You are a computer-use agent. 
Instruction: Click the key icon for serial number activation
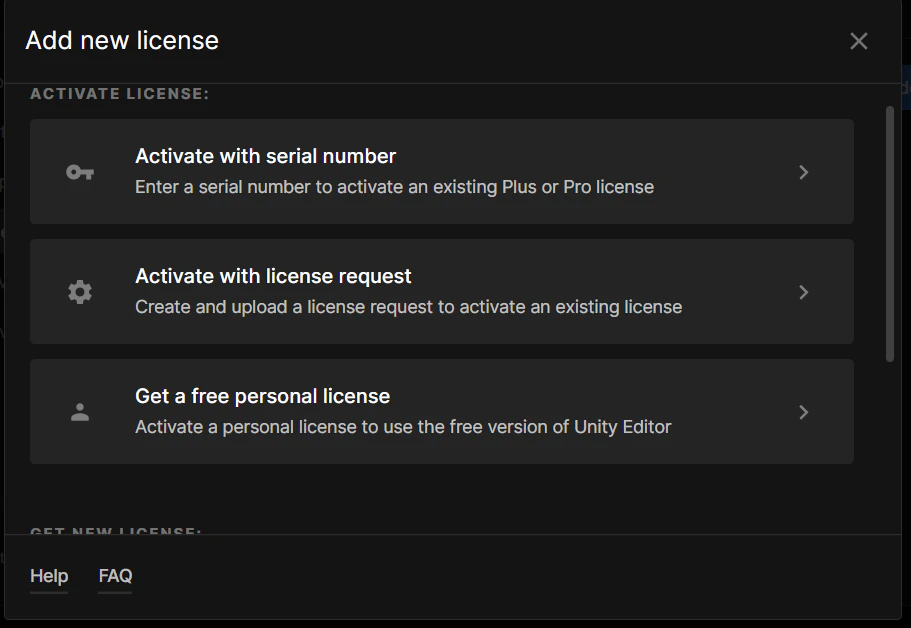[80, 172]
